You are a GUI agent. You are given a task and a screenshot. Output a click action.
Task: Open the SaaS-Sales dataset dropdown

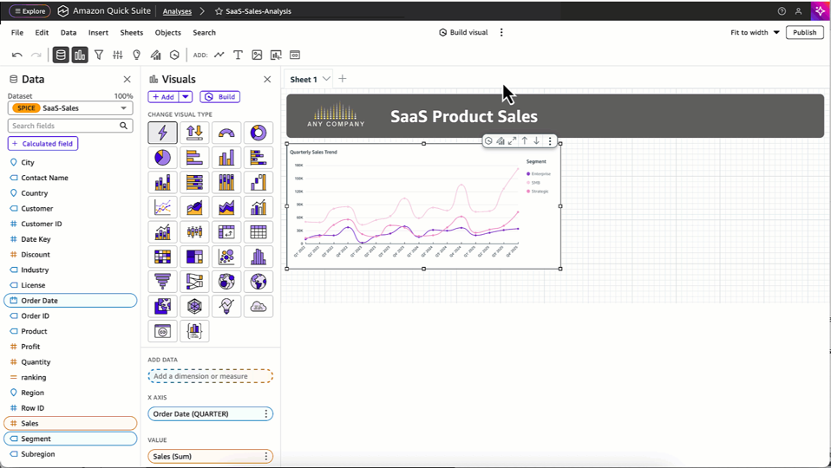point(70,108)
